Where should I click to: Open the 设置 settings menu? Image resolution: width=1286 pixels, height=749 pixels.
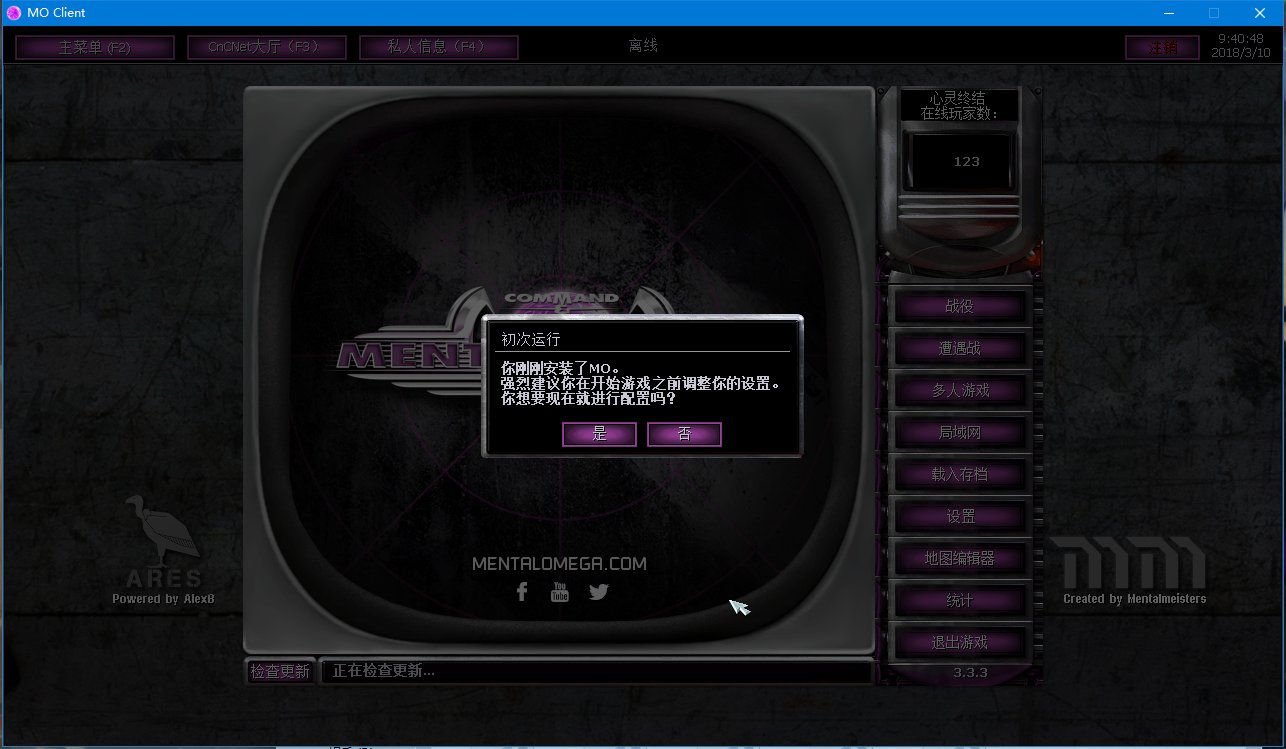tap(960, 516)
